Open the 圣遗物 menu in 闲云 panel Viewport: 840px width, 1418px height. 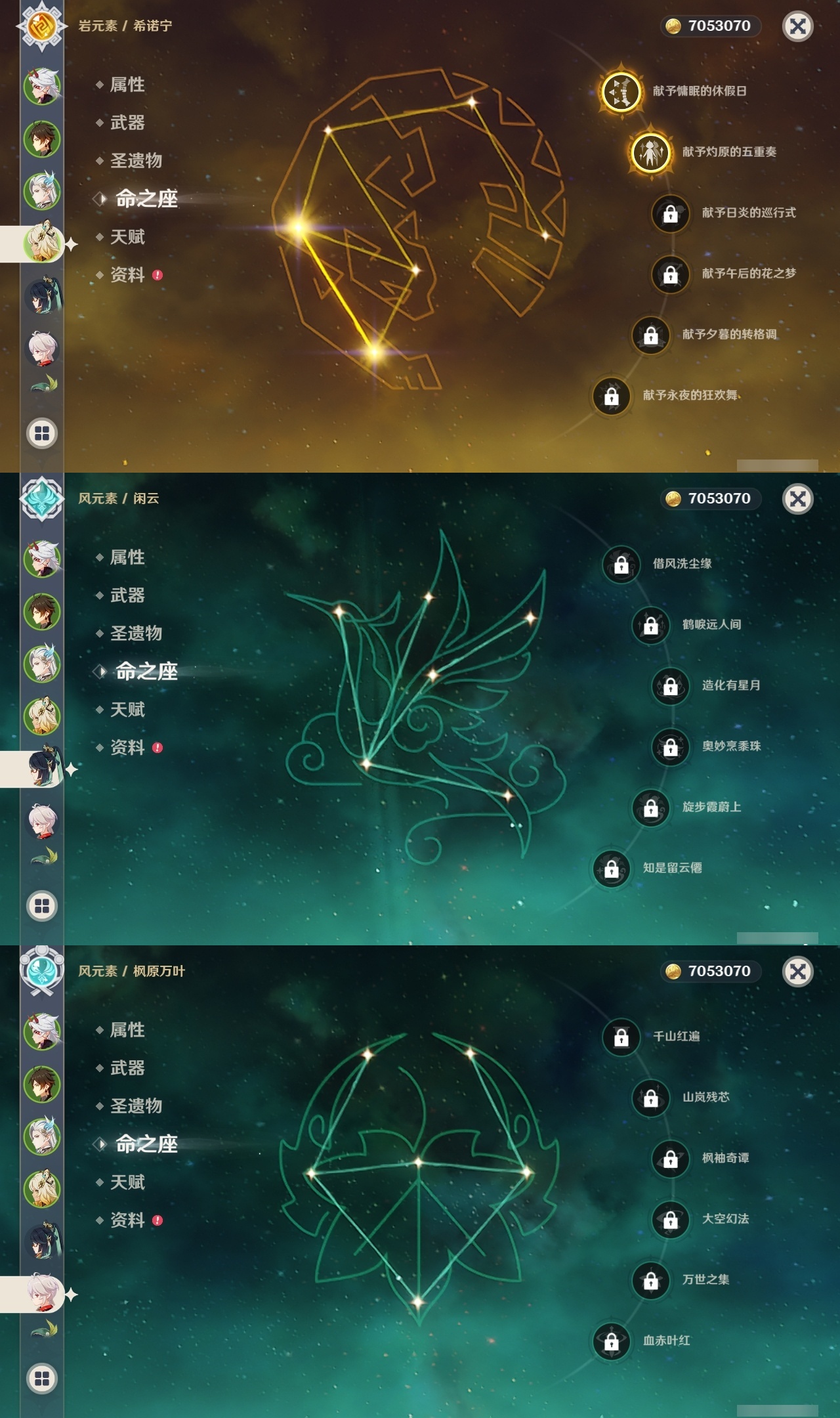pos(136,634)
